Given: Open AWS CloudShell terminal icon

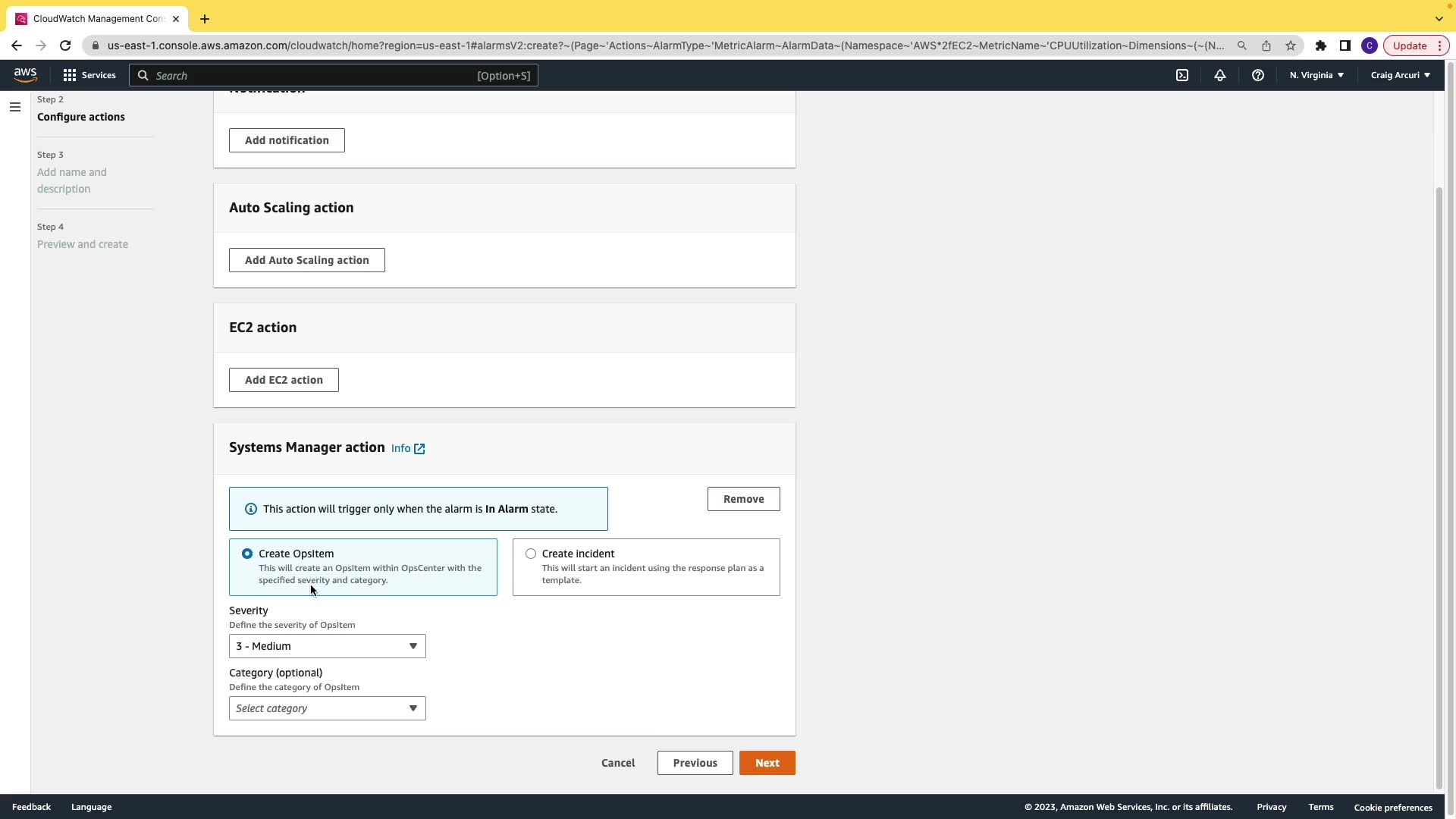Looking at the screenshot, I should coord(1181,75).
